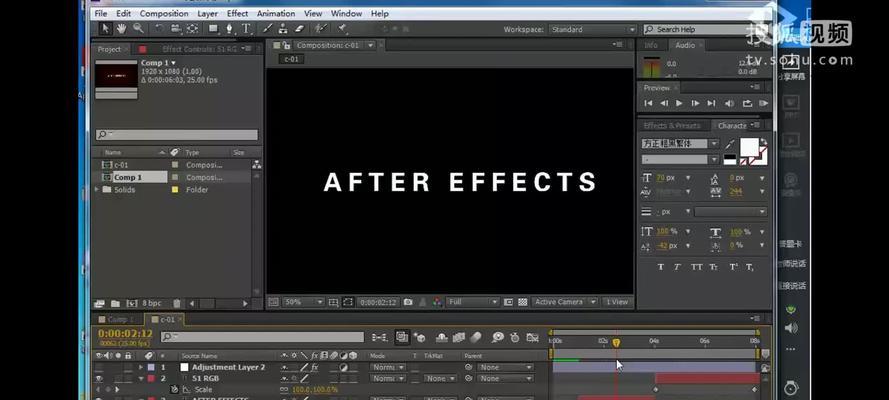Toggle Hide Shy Layers in timeline
The image size is (889, 400).
(442, 337)
